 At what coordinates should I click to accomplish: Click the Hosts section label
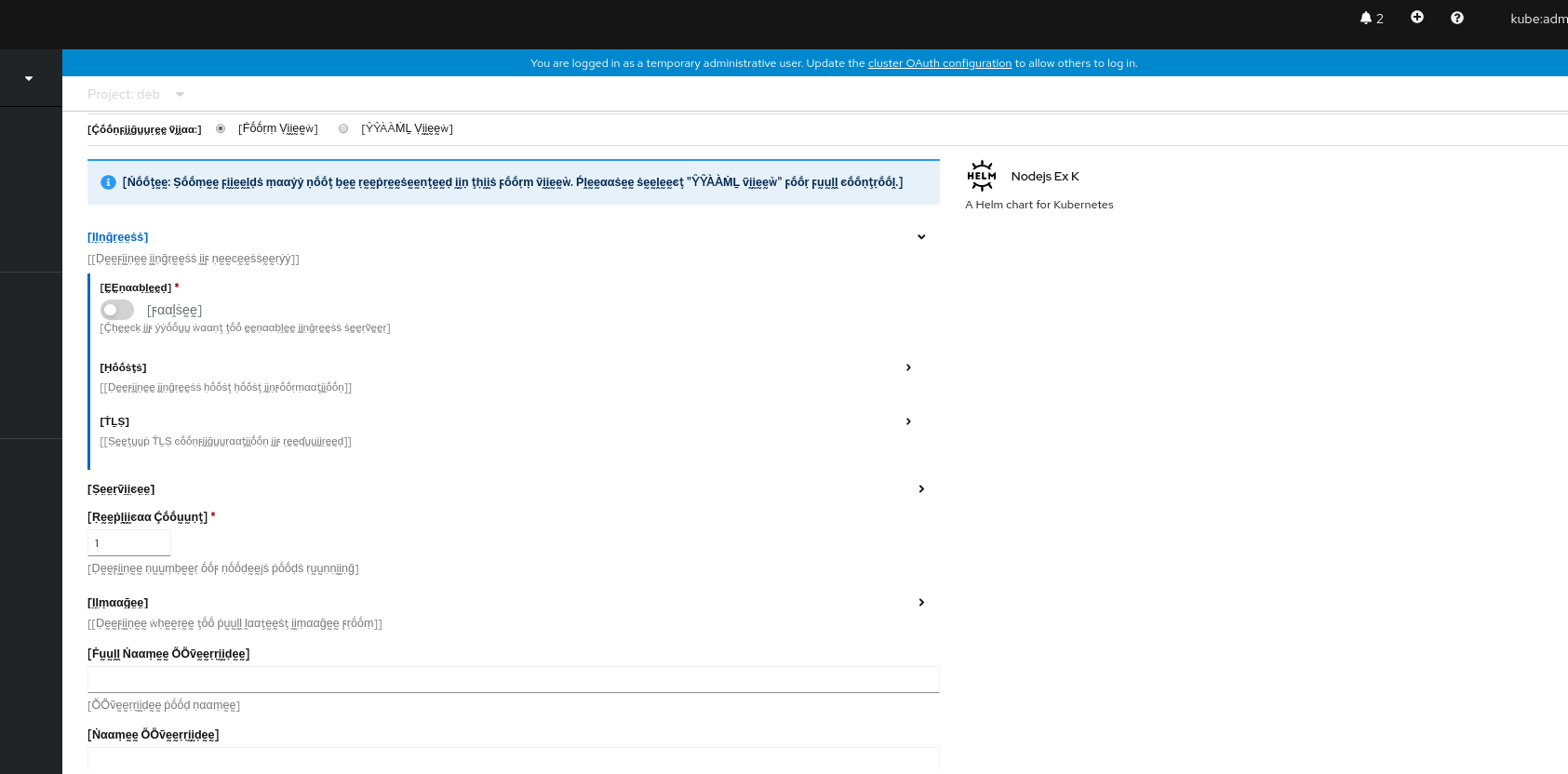click(123, 367)
